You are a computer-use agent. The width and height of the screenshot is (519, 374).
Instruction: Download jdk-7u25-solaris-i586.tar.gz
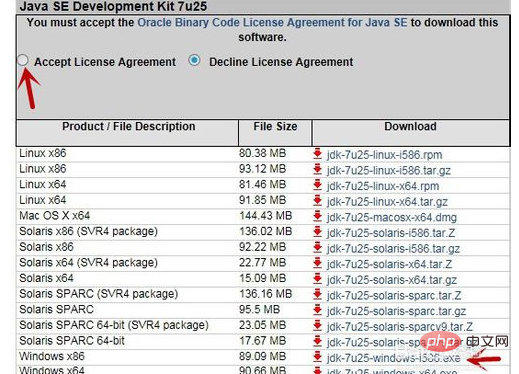coord(393,248)
